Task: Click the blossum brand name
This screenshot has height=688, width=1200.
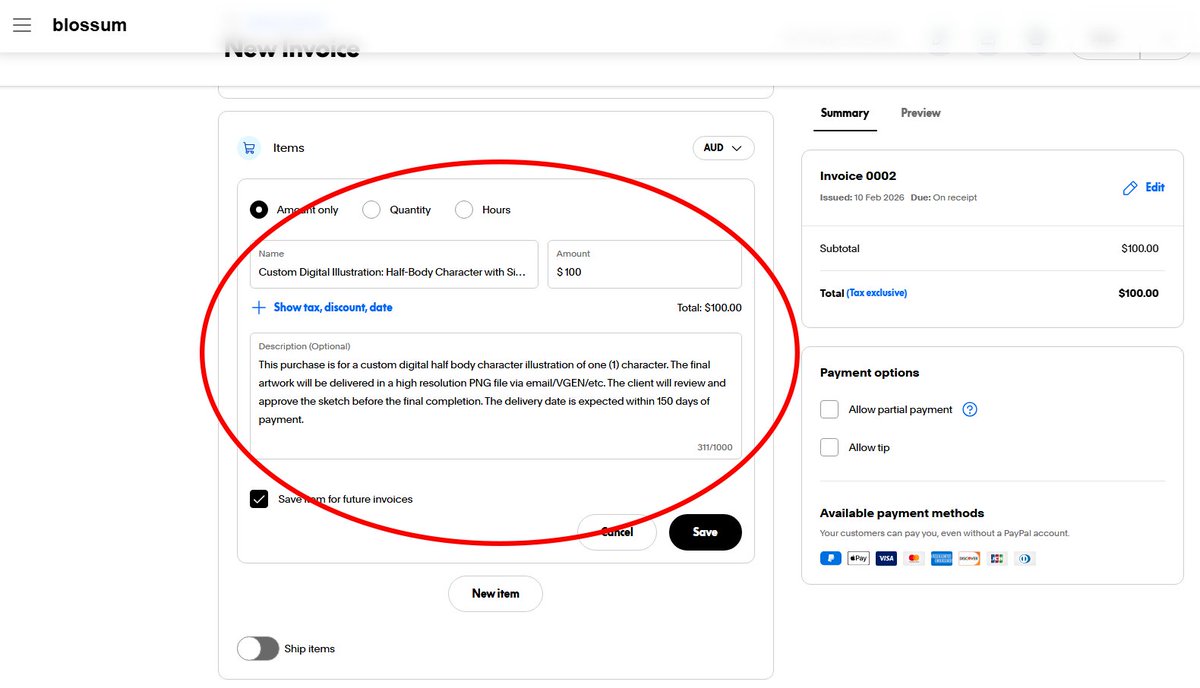Action: tap(90, 25)
